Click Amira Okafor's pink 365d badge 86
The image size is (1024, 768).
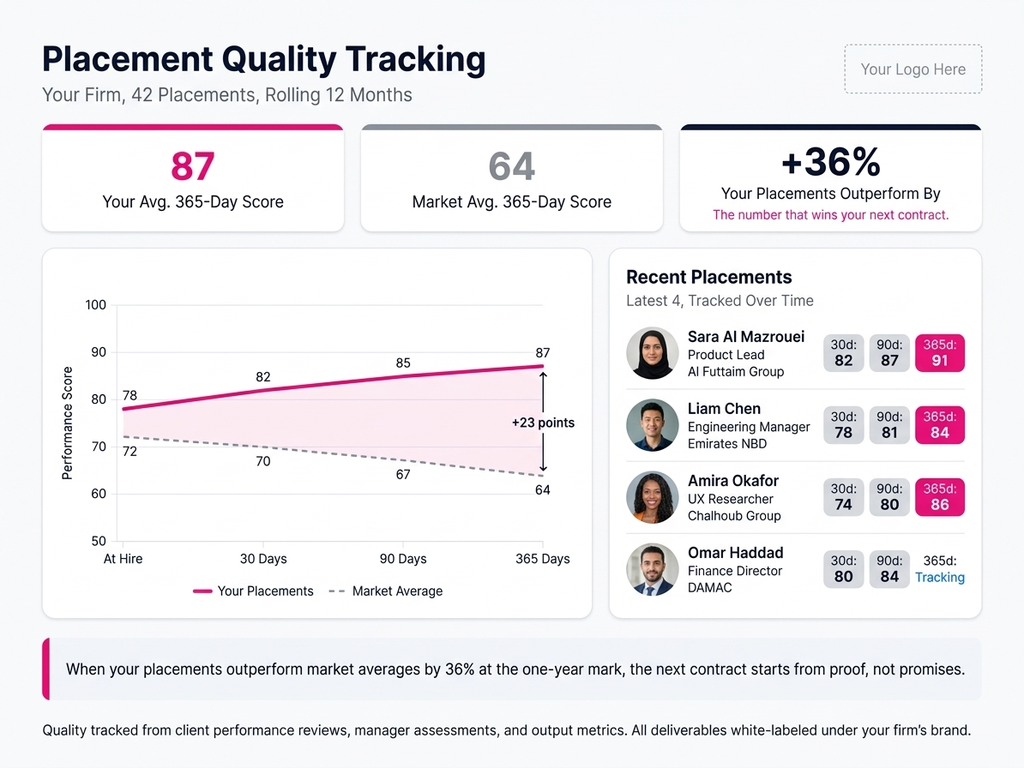[939, 497]
